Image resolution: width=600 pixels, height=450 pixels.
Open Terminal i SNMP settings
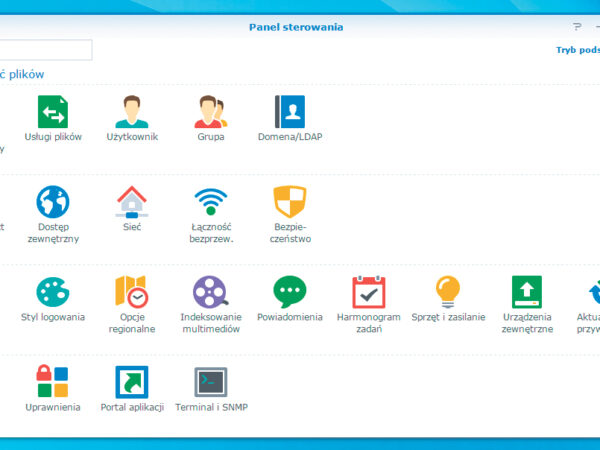tap(210, 382)
